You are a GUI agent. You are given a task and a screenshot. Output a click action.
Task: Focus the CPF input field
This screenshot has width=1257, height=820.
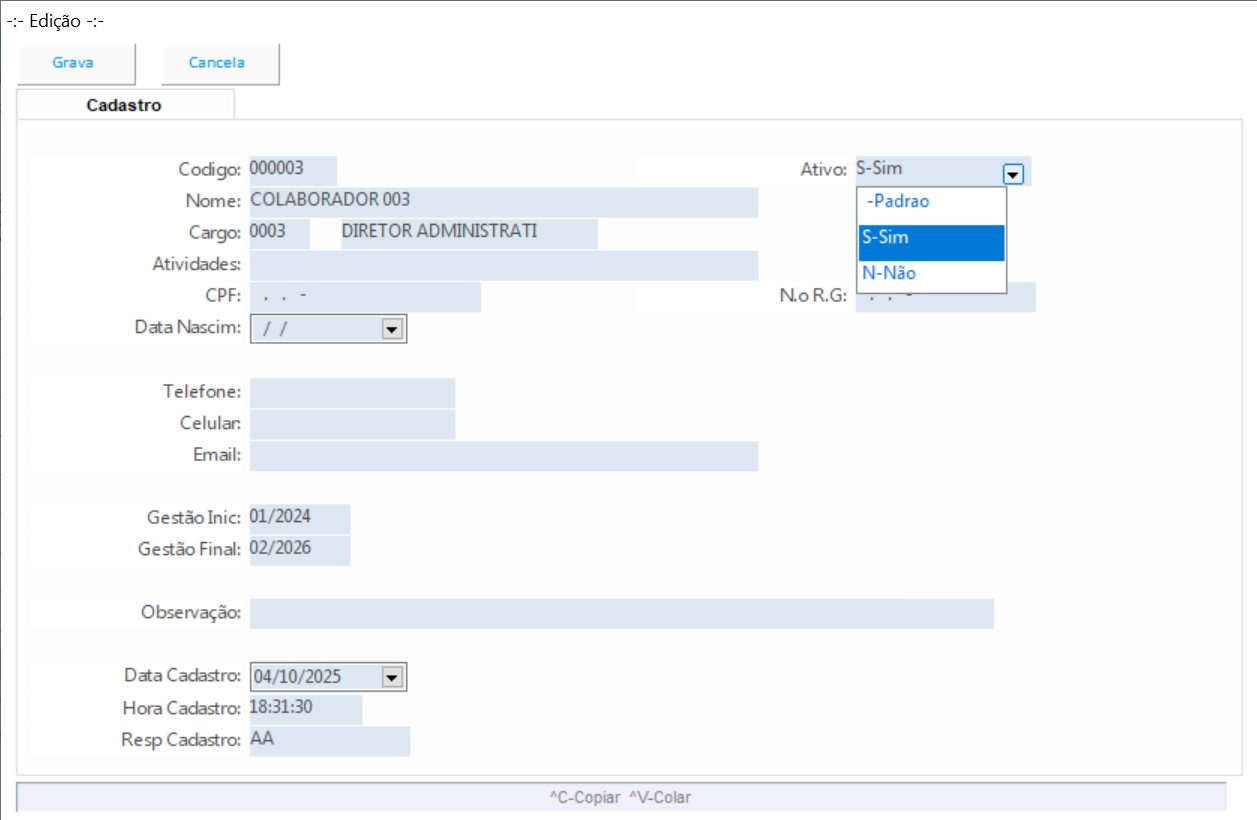click(x=364, y=297)
